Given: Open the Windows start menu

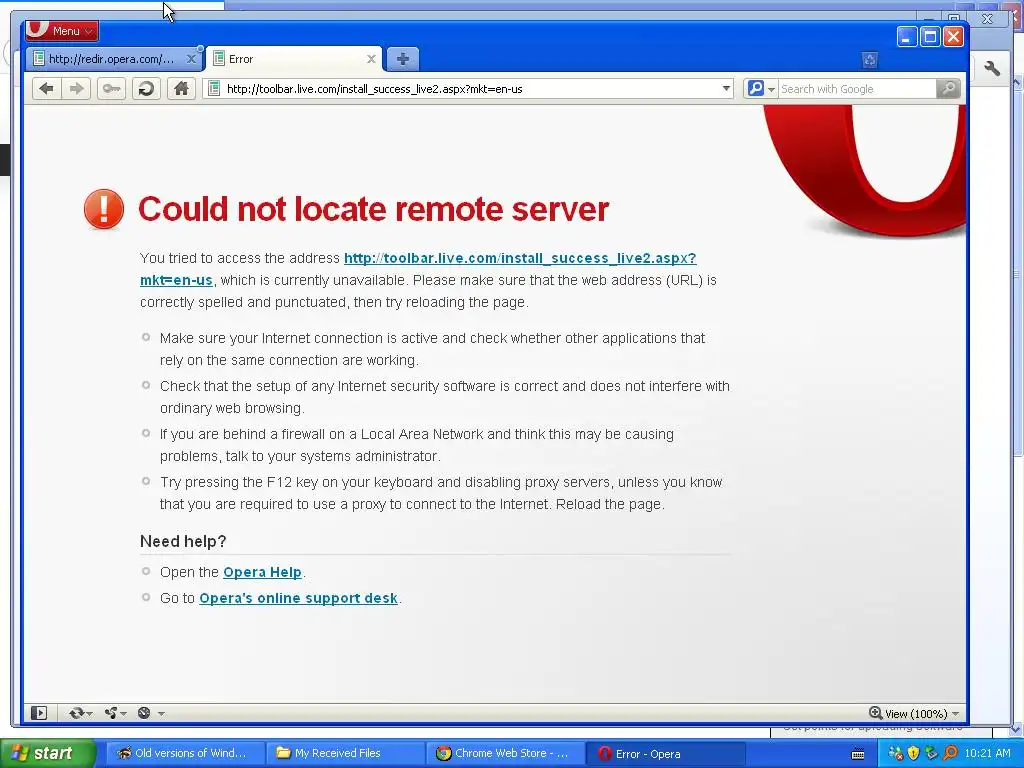Looking at the screenshot, I should (x=47, y=753).
